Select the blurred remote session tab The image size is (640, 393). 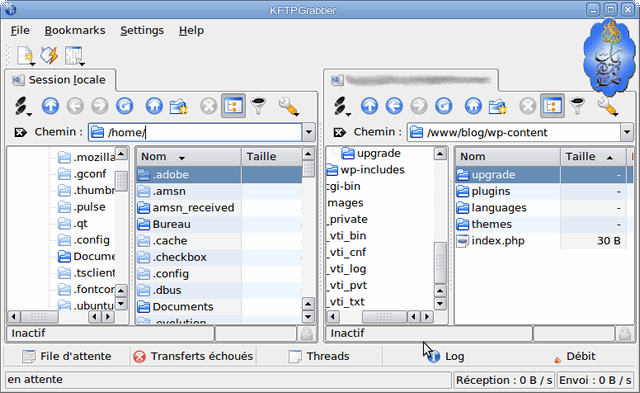click(411, 80)
